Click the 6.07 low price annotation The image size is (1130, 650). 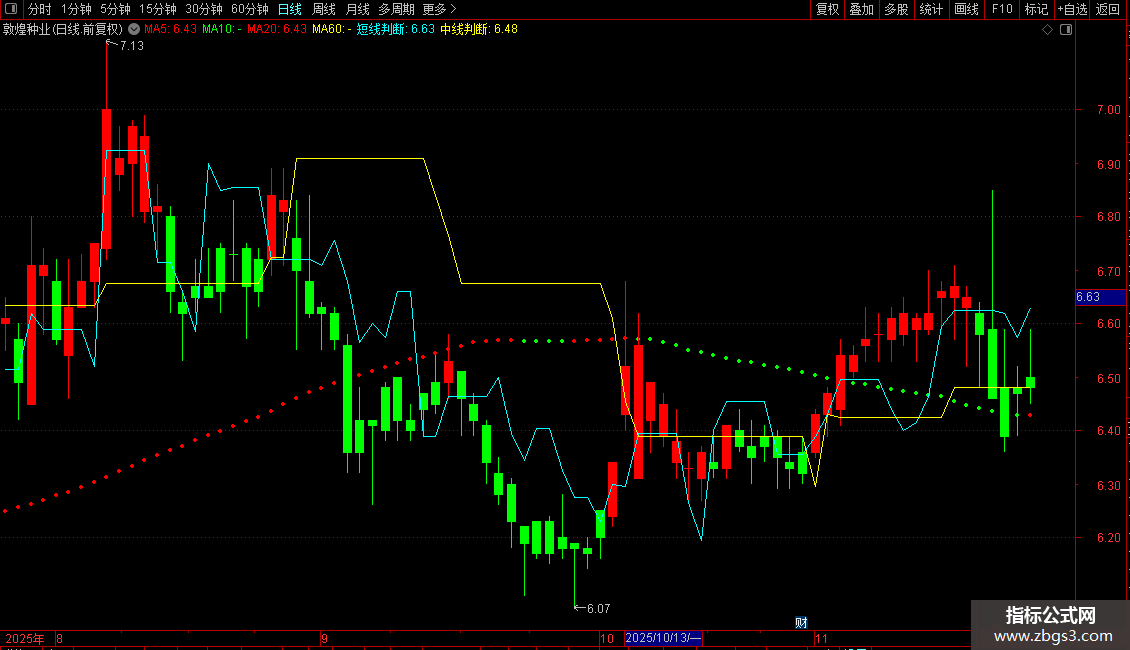pos(598,609)
